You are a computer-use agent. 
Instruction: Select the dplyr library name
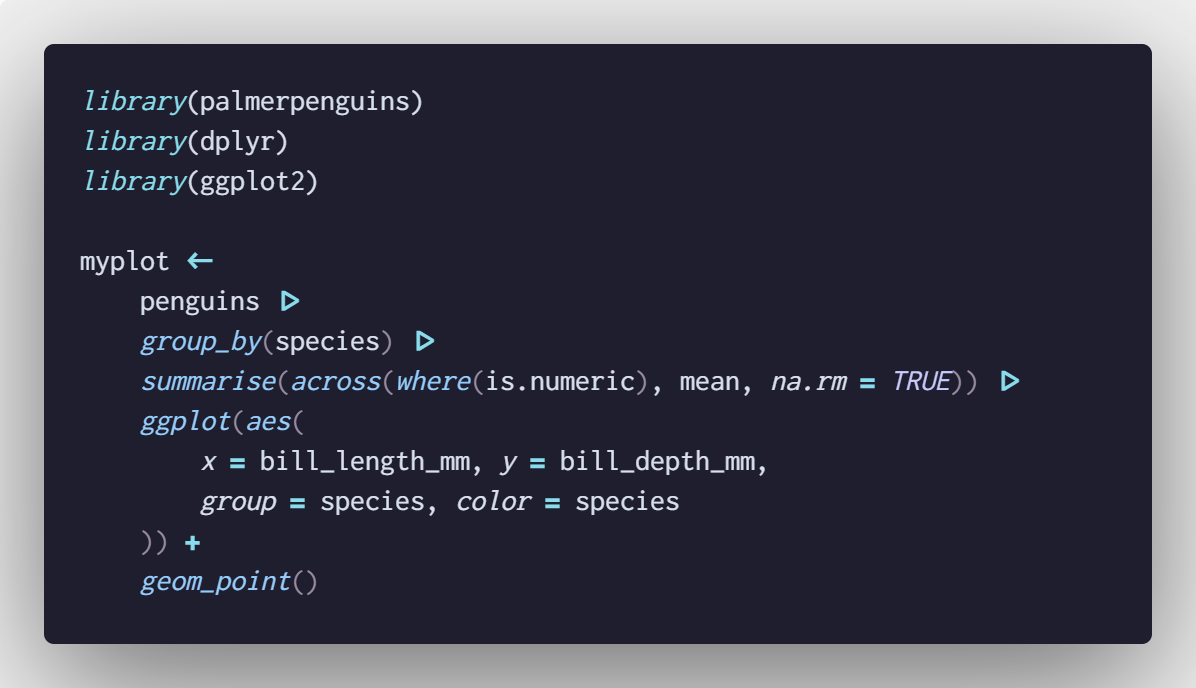coord(237,142)
